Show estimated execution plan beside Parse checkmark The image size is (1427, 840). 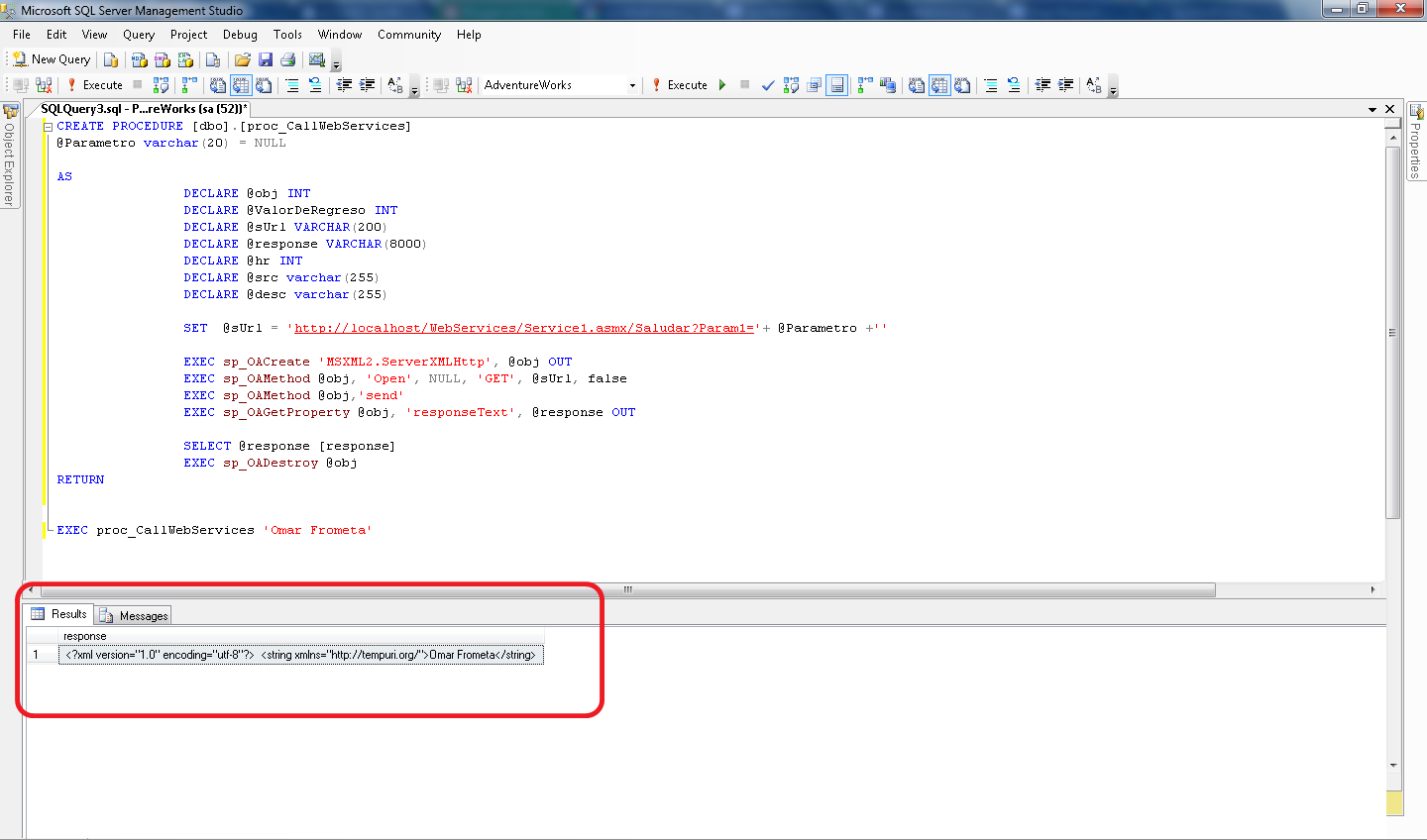(791, 85)
